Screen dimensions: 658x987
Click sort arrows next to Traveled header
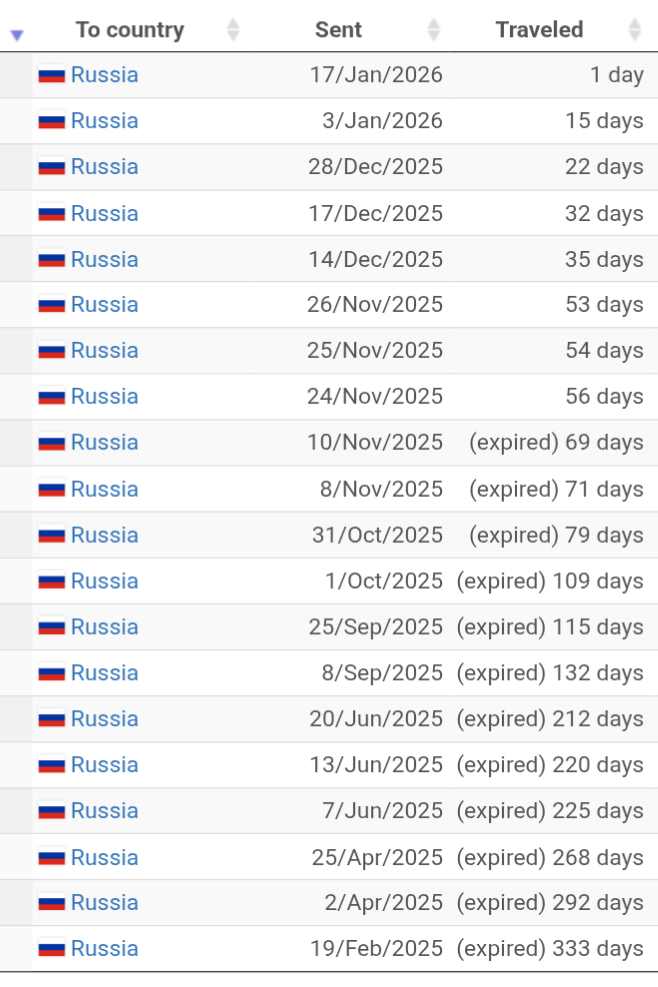coord(634,30)
